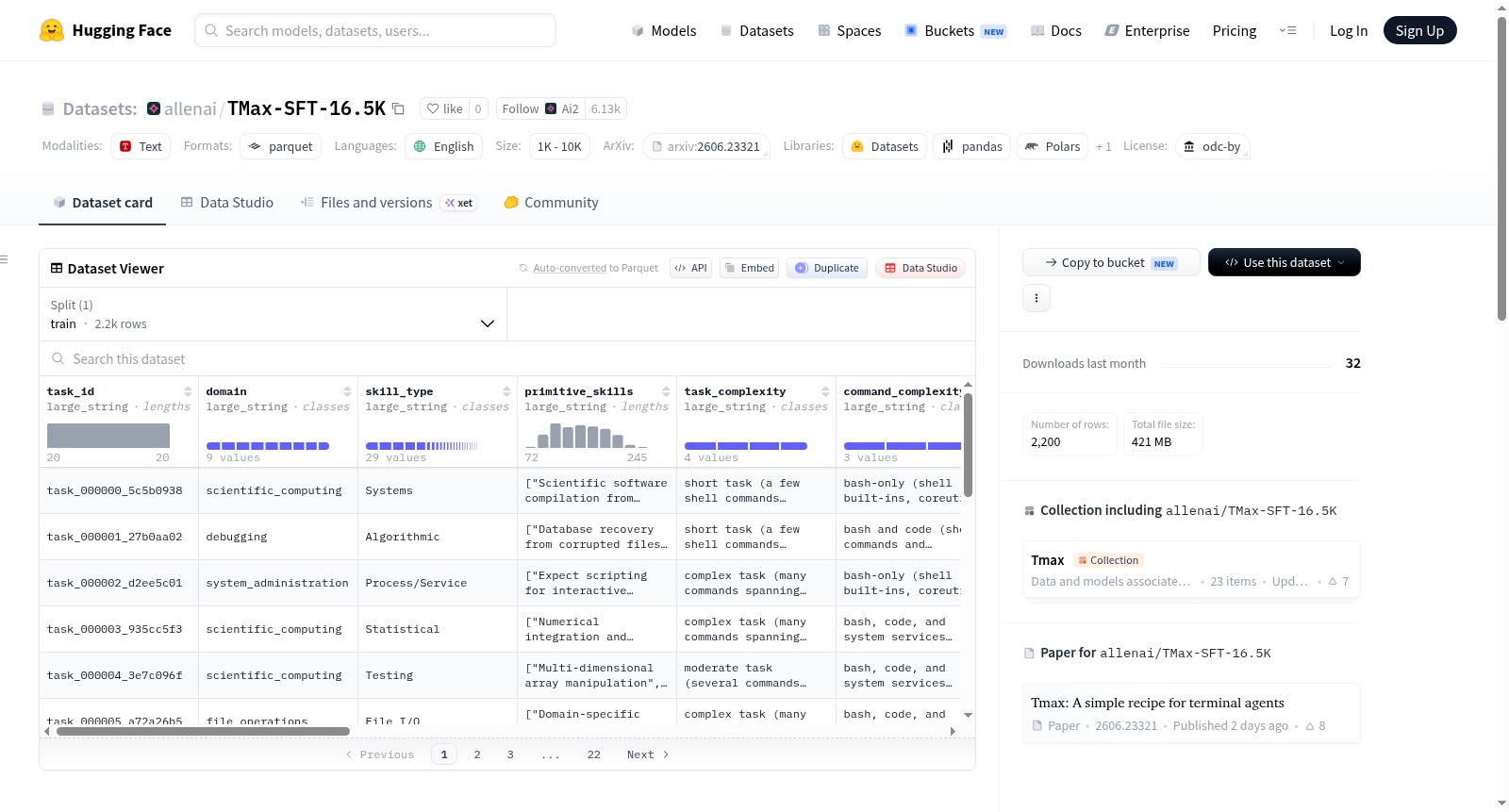The height and width of the screenshot is (812, 1509).
Task: Click the Search this dataset field
Action: tap(507, 359)
